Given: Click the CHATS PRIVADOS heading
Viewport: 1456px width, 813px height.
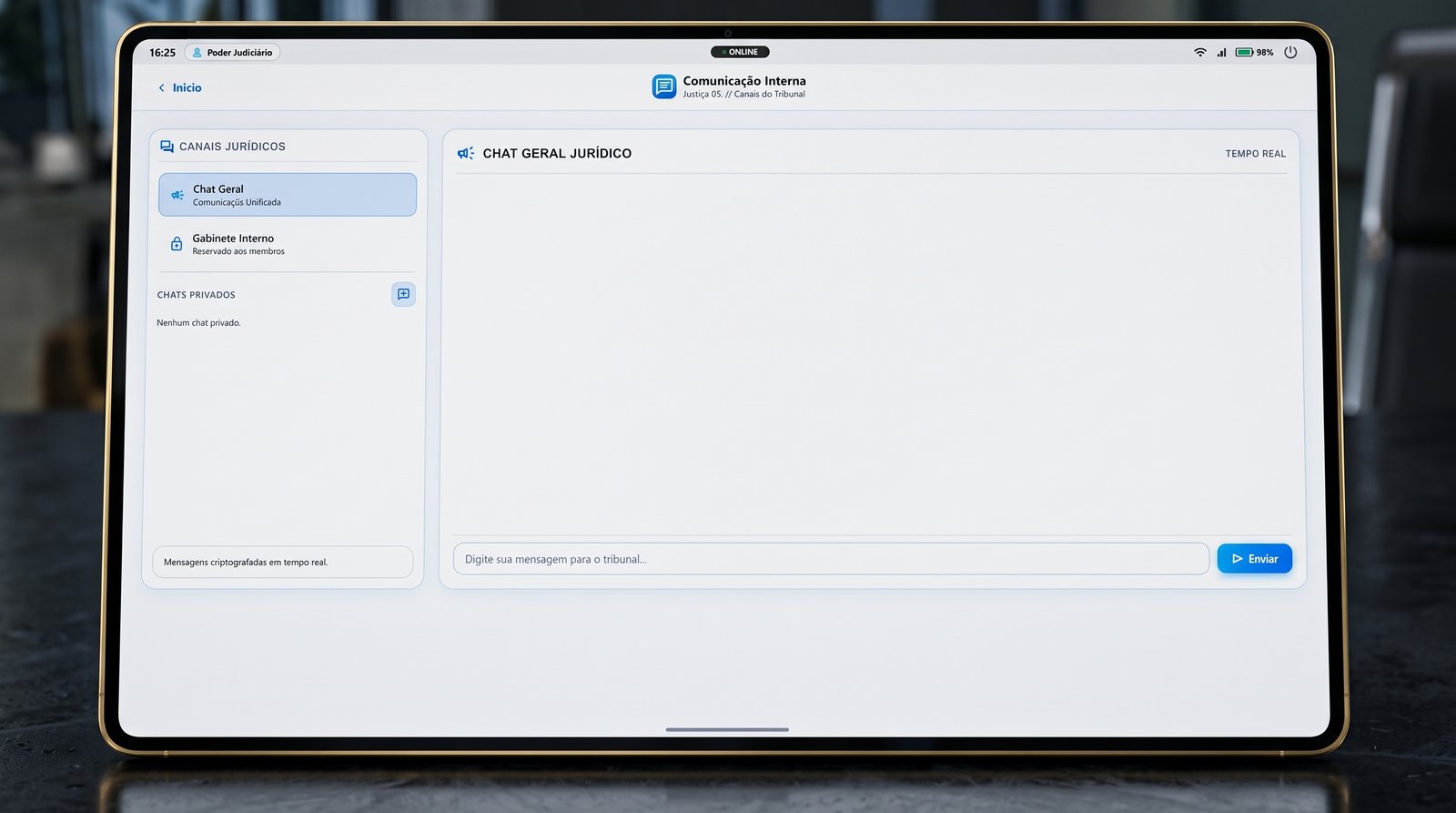Looking at the screenshot, I should tap(197, 295).
